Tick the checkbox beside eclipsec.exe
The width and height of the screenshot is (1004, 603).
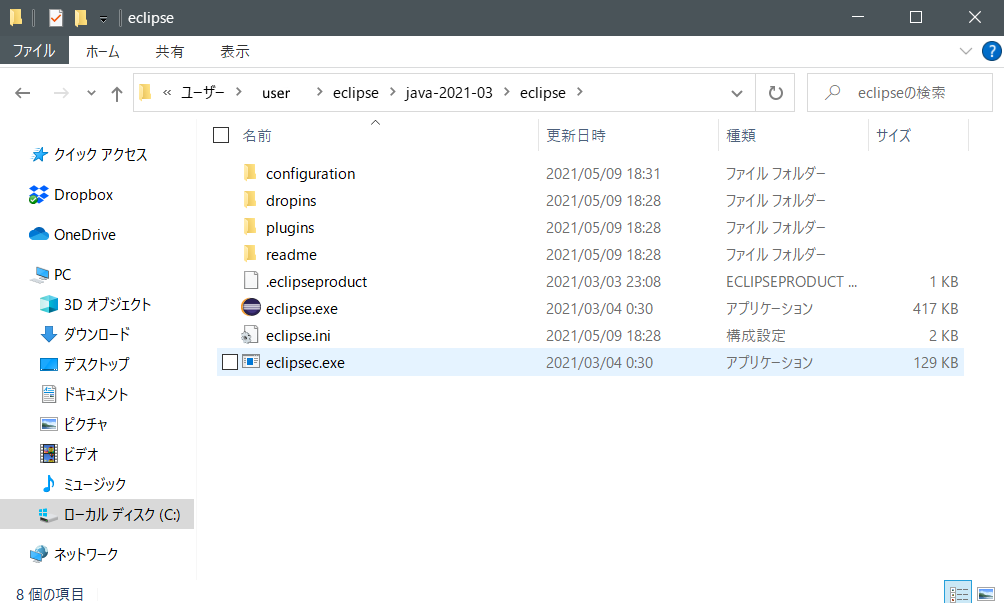[230, 362]
